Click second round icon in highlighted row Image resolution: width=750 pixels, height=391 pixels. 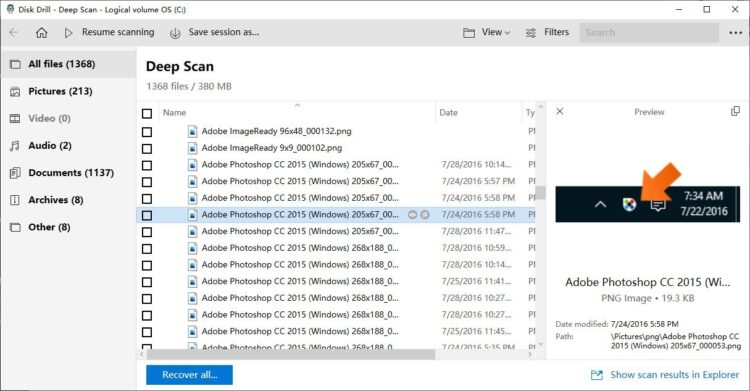(425, 215)
